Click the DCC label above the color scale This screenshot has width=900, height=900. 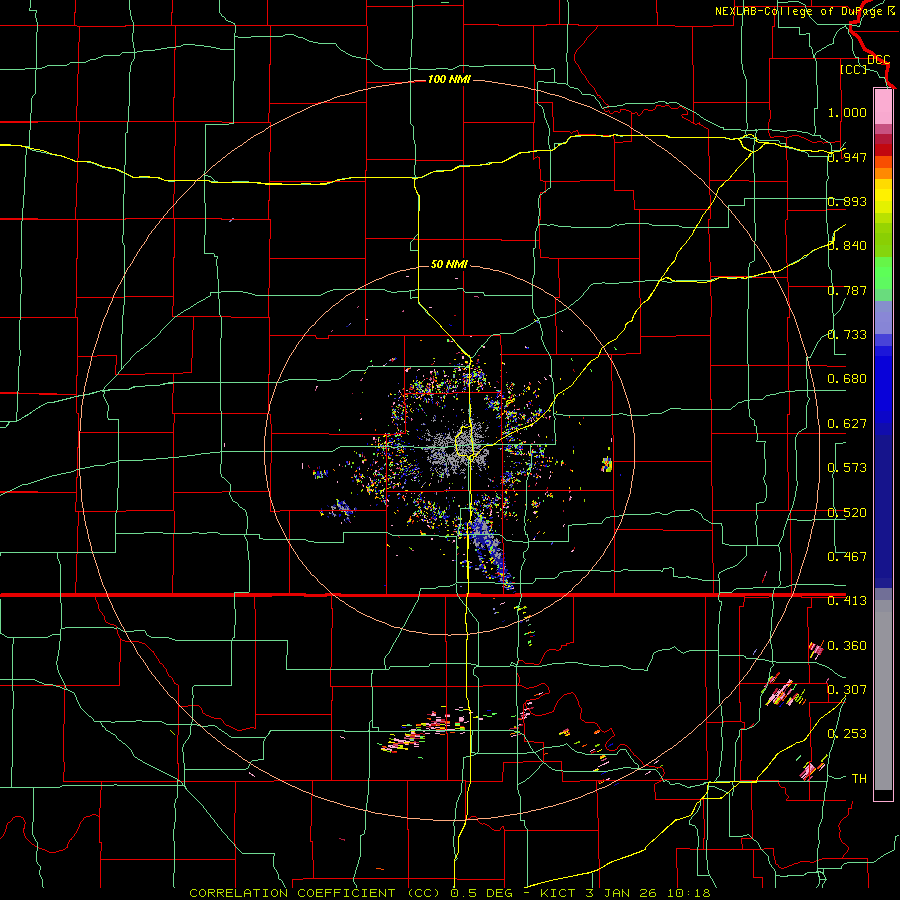878,60
